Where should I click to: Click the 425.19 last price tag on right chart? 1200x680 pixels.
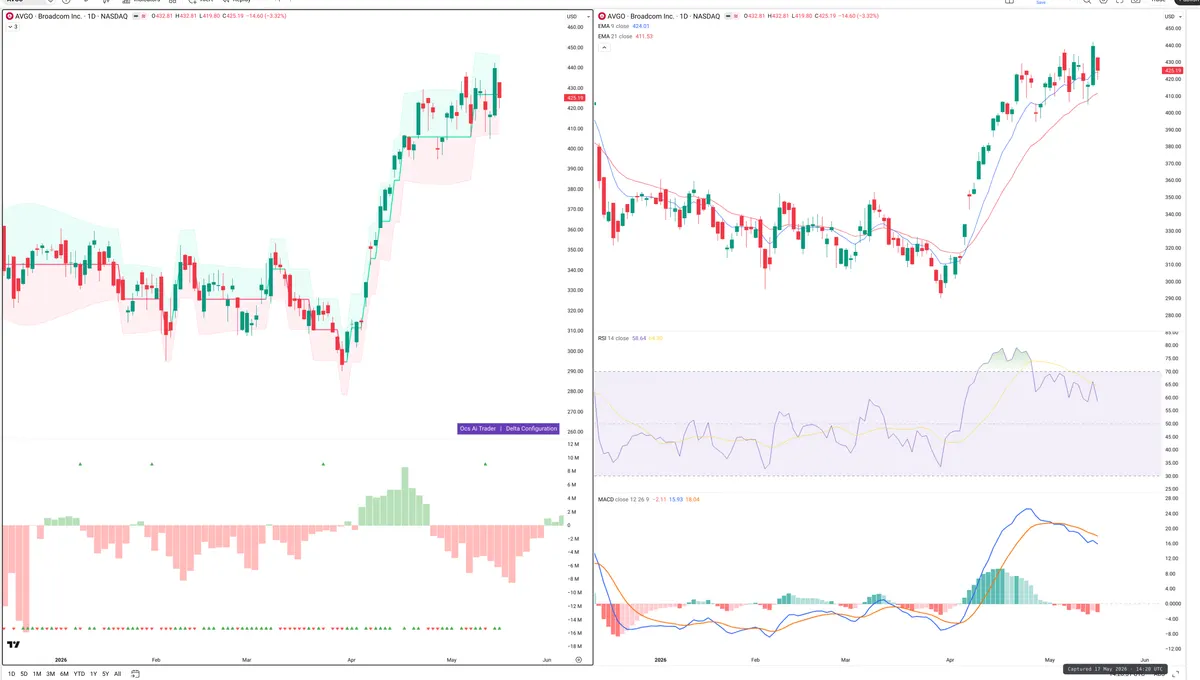1171,70
